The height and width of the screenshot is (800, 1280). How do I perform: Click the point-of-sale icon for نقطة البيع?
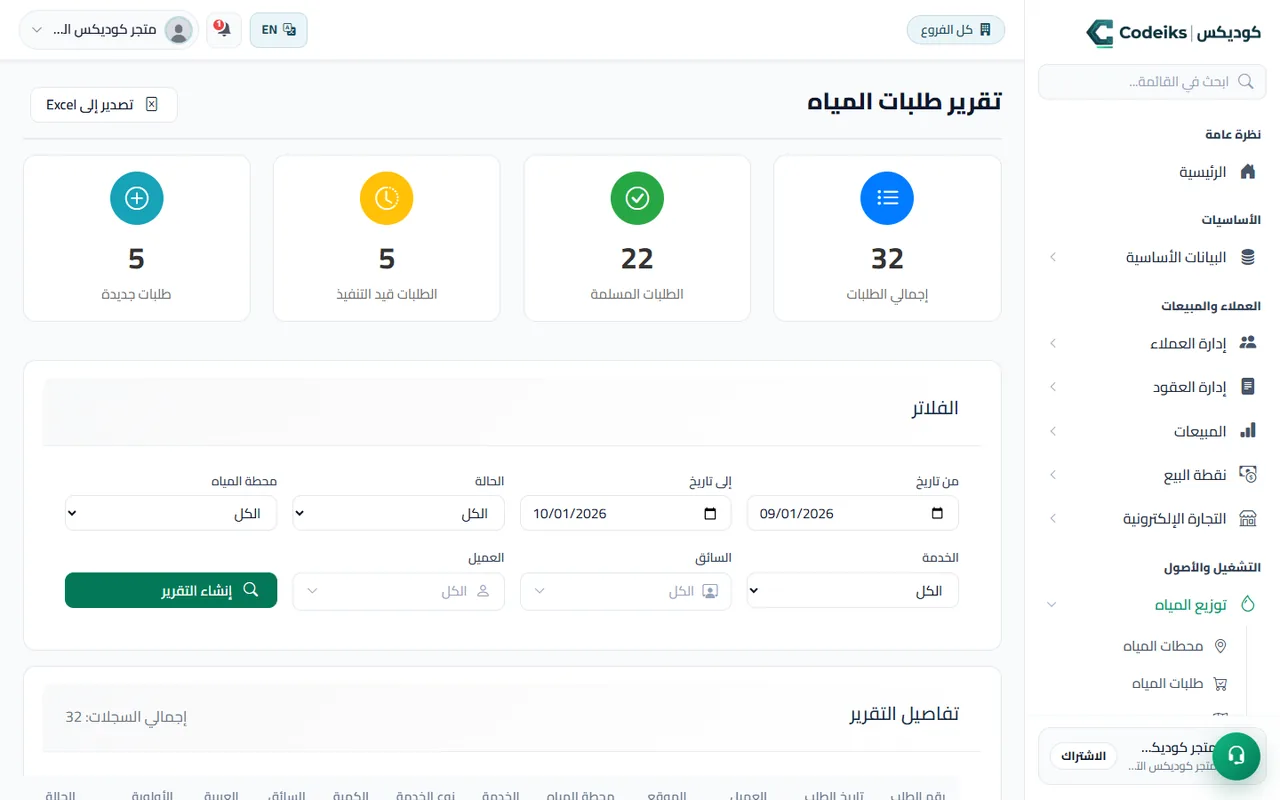(1247, 475)
